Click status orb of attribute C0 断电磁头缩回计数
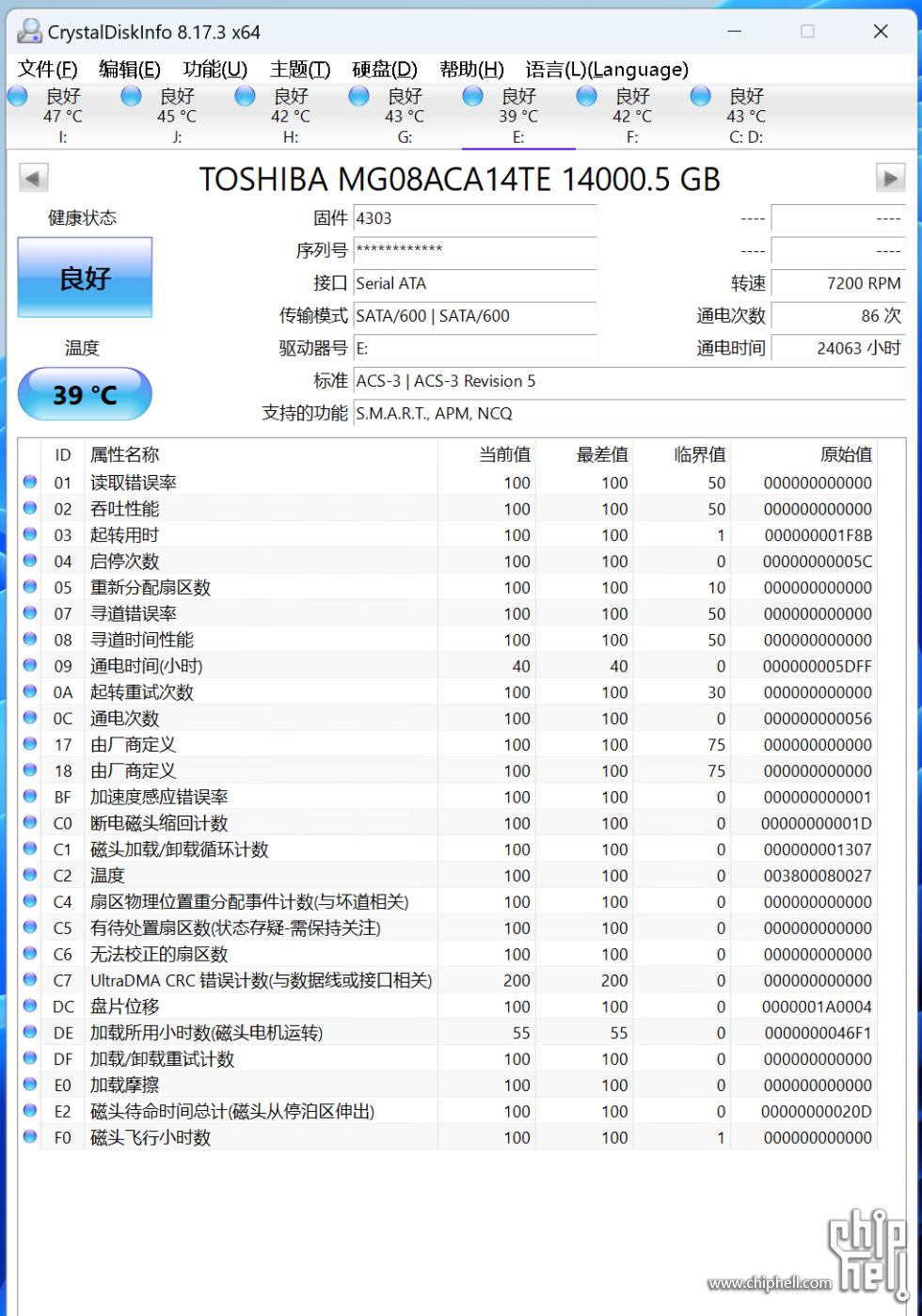The image size is (922, 1316). 30,822
